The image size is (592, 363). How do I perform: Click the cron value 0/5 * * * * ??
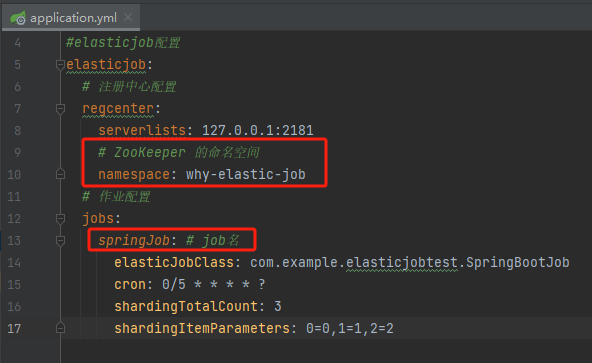click(214, 284)
